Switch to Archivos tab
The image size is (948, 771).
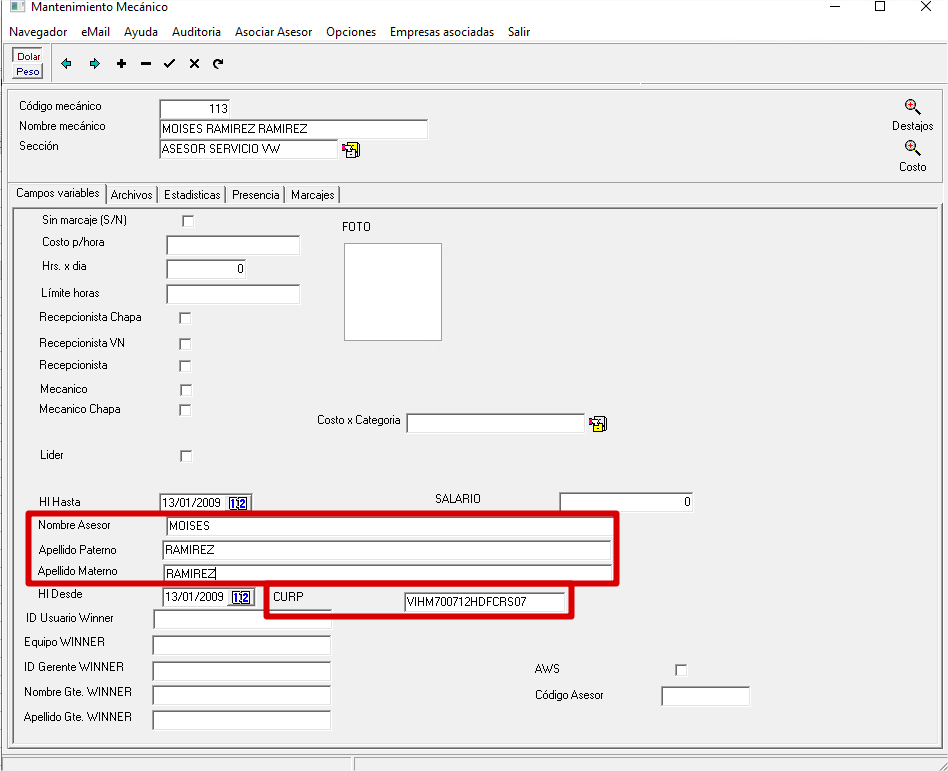(x=131, y=195)
